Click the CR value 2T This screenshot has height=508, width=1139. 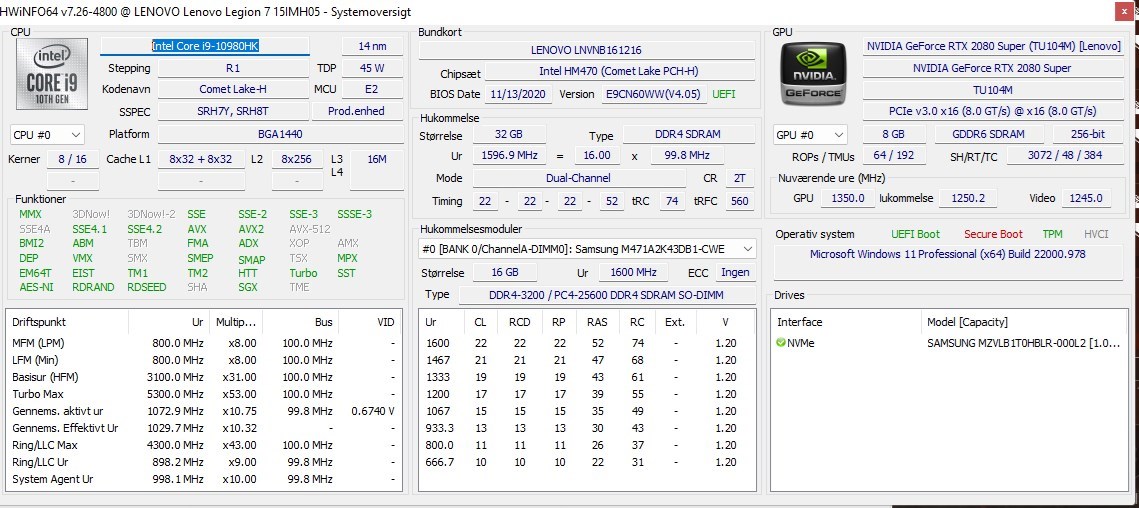[739, 178]
